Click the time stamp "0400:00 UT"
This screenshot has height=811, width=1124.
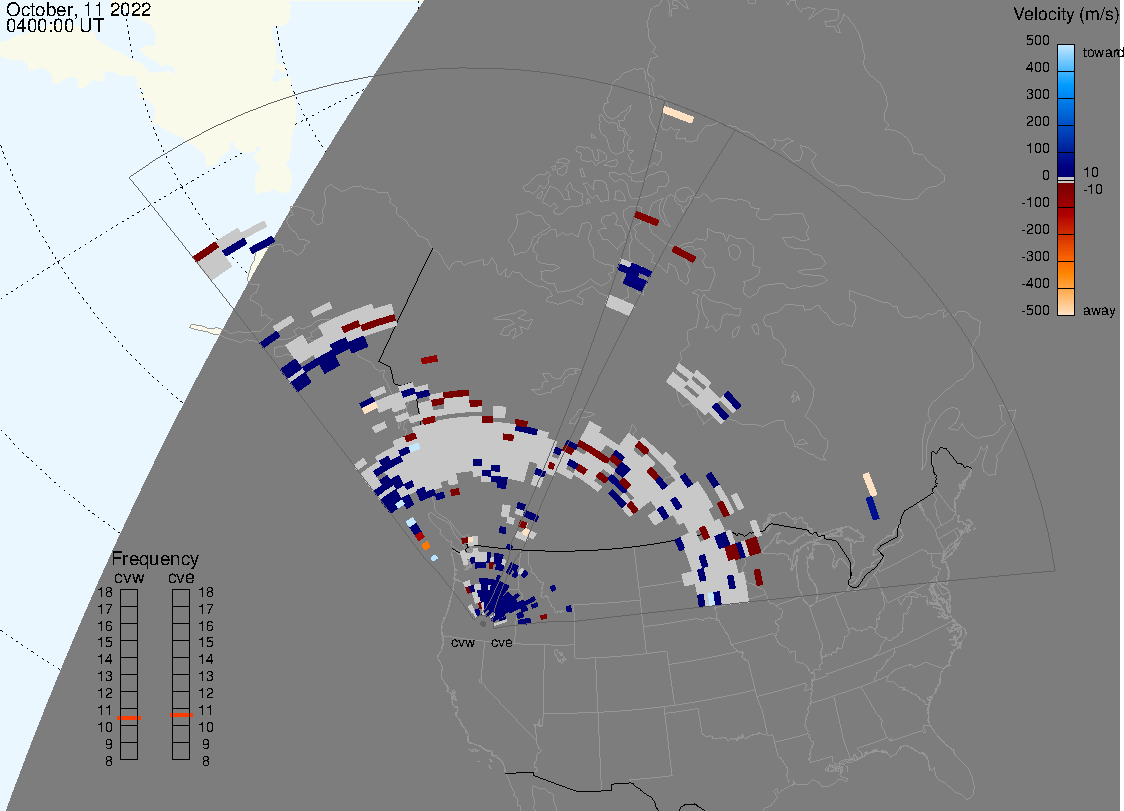click(54, 26)
